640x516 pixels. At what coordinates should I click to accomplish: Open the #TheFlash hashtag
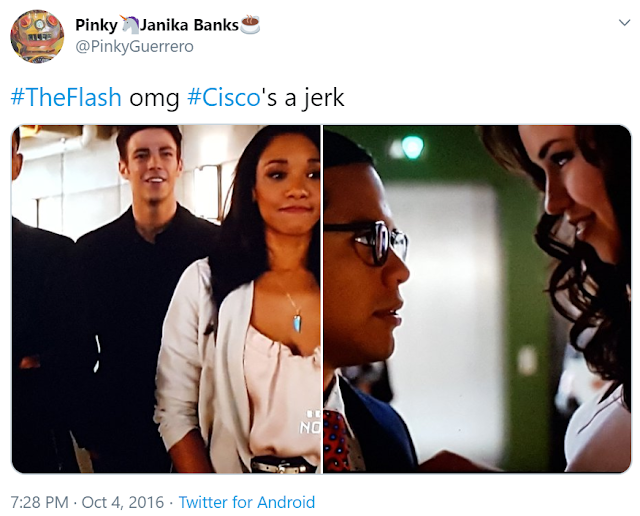click(66, 98)
